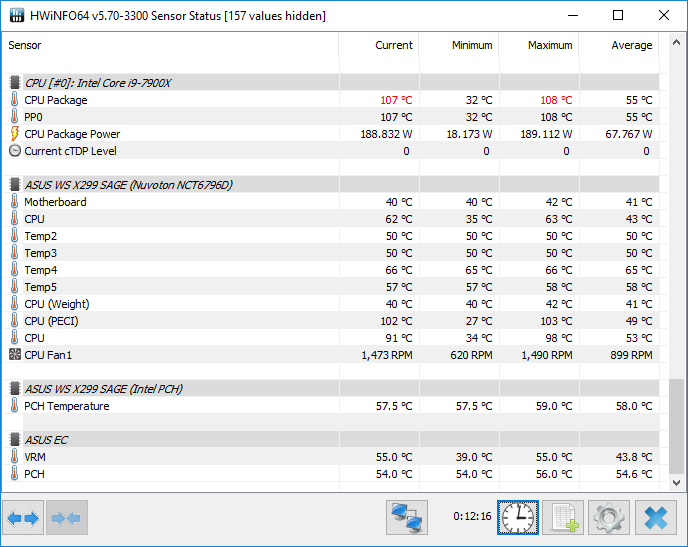Click the red 107 °C current CPU Package value
The image size is (688, 547).
pos(396,100)
